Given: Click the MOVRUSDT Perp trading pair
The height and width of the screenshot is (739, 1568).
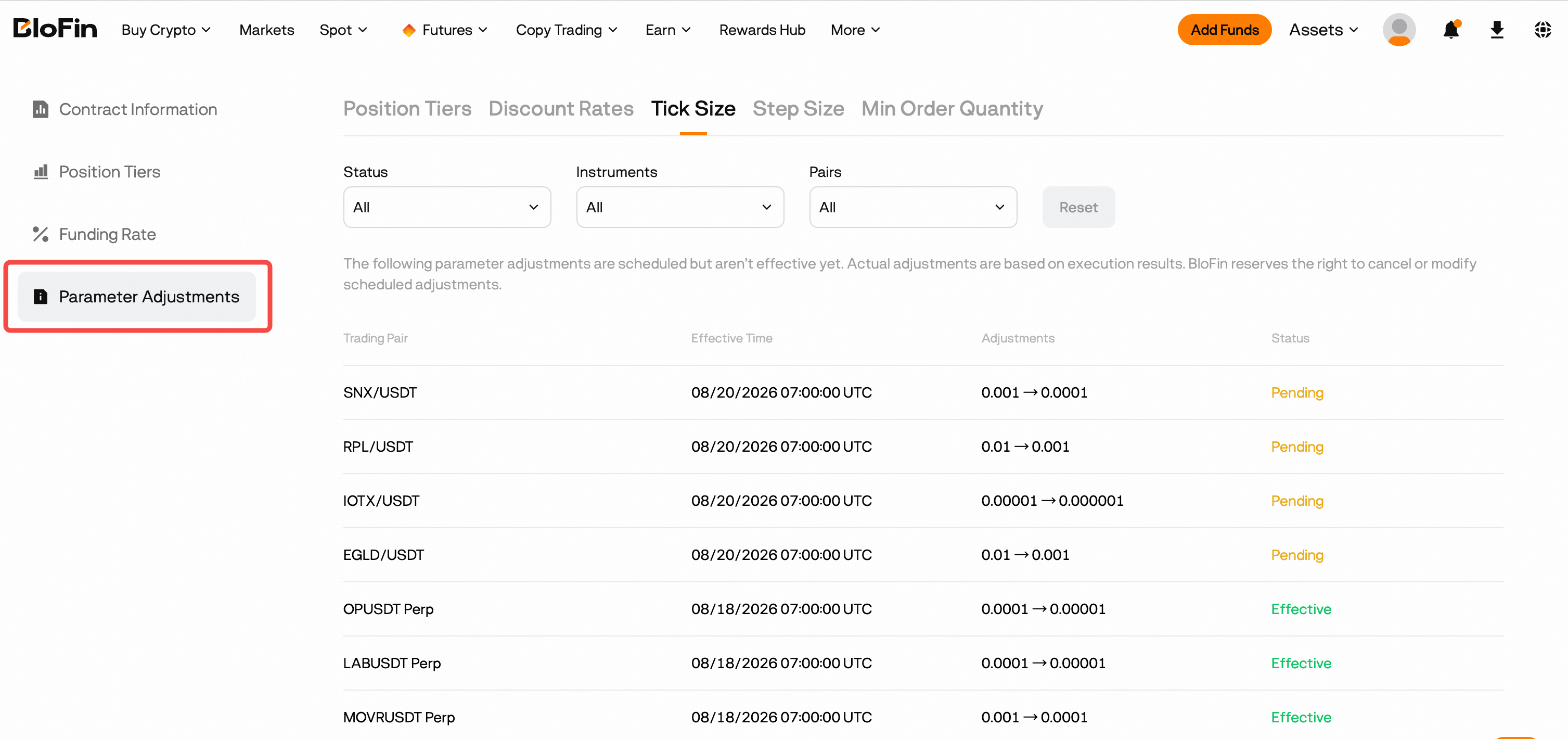Looking at the screenshot, I should pos(399,718).
